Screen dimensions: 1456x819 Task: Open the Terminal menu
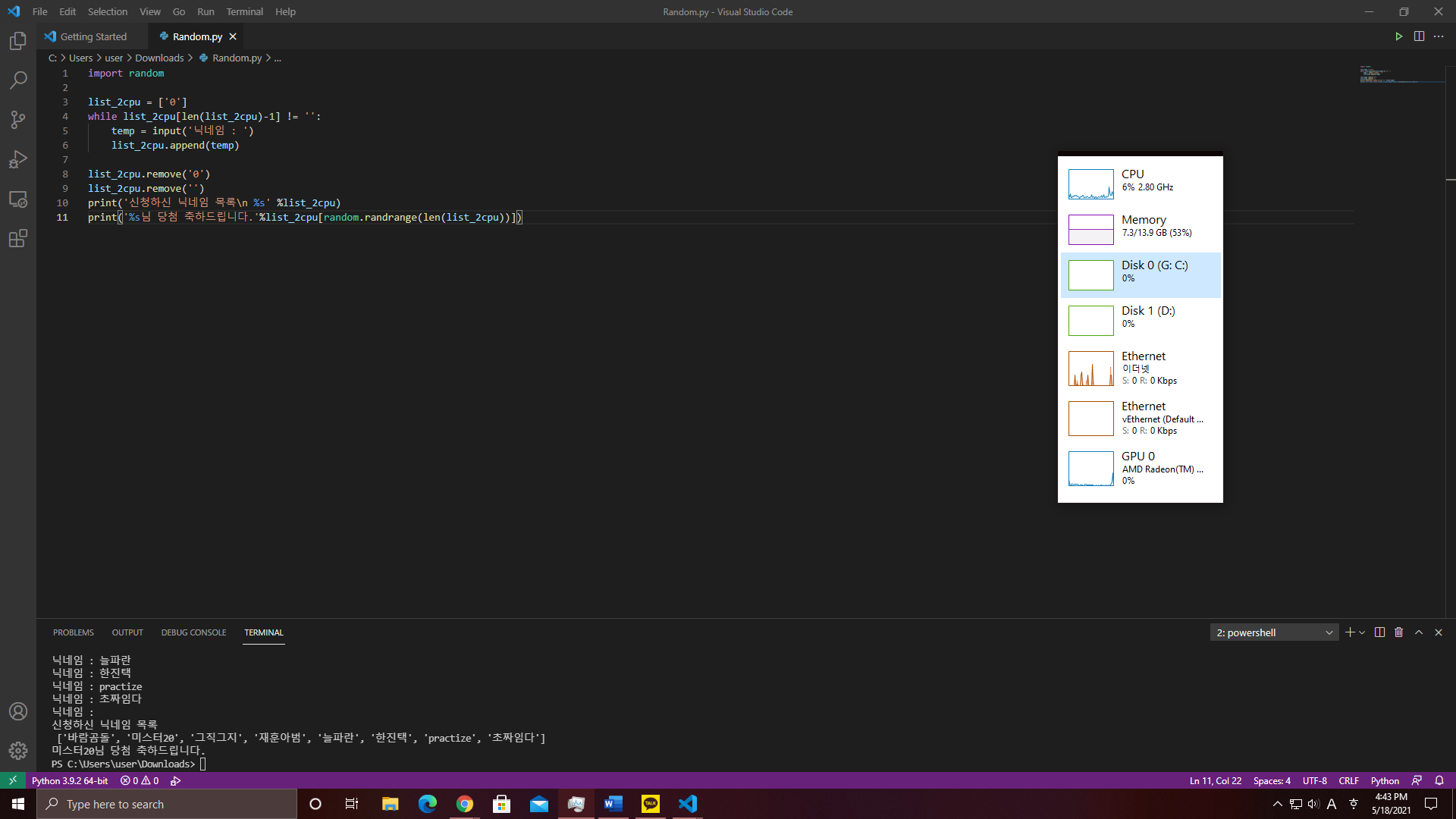[x=245, y=11]
